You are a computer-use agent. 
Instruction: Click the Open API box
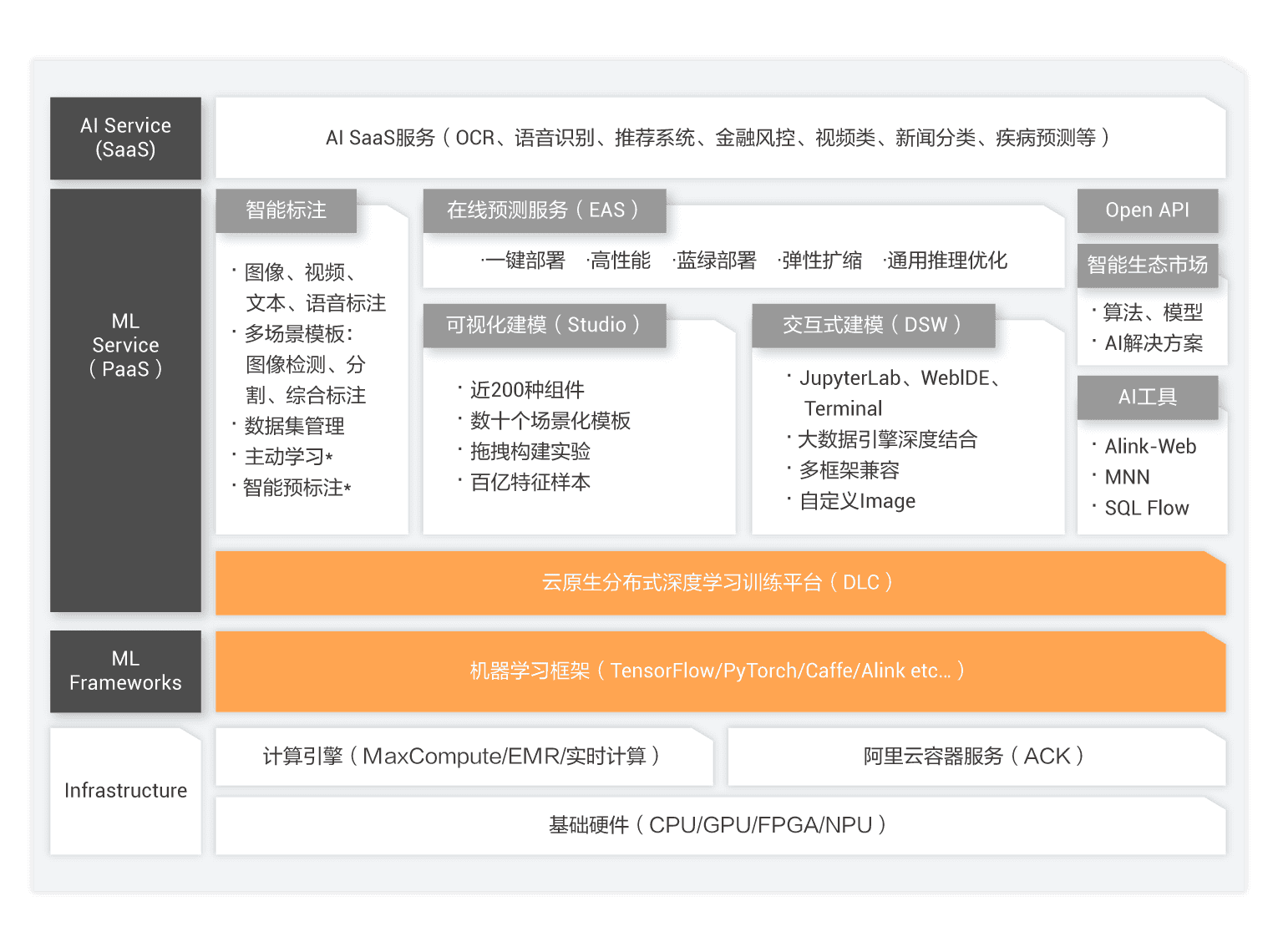pyautogui.click(x=1147, y=210)
